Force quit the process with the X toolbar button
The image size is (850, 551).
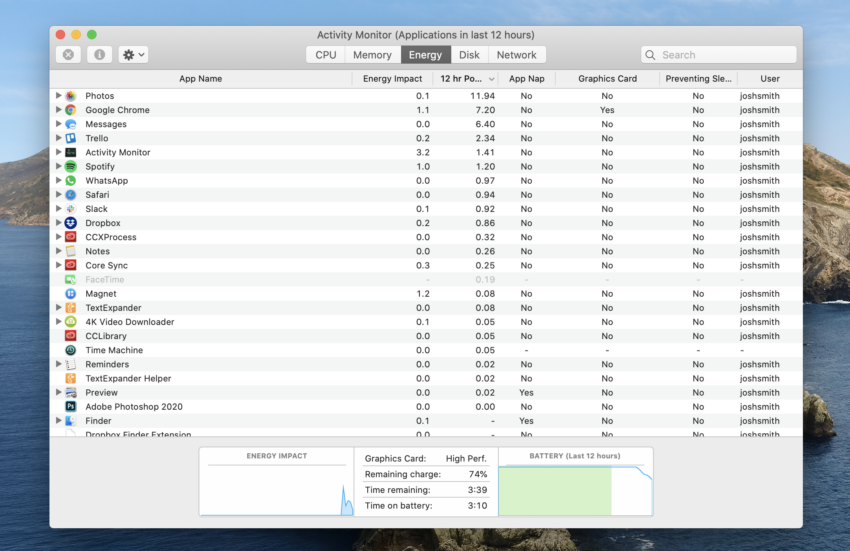point(68,55)
